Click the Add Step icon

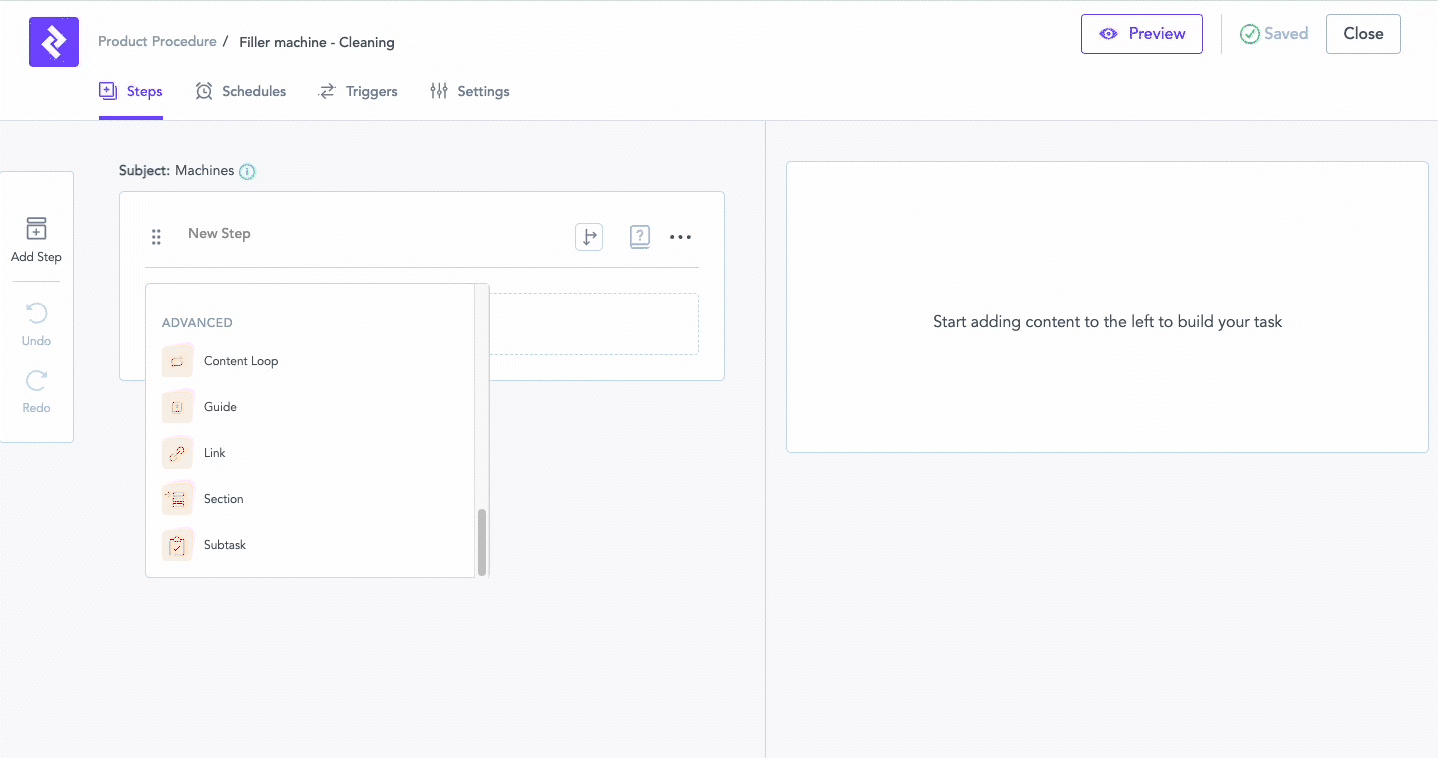(x=36, y=229)
